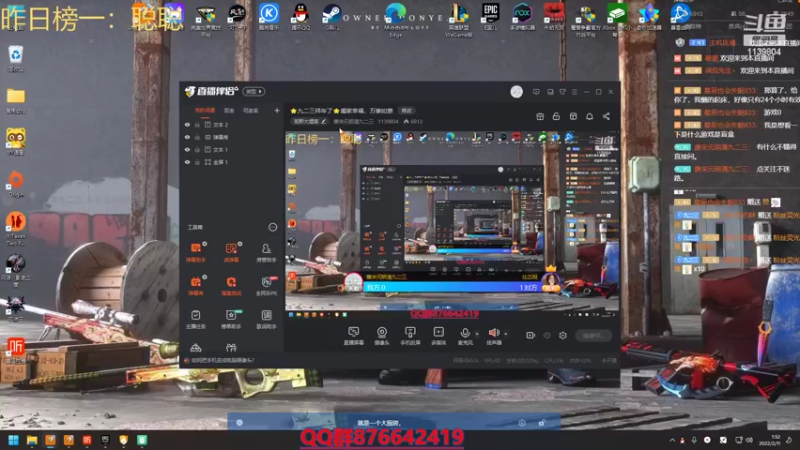Switch to the second scene tab
The height and width of the screenshot is (450, 800).
point(229,110)
